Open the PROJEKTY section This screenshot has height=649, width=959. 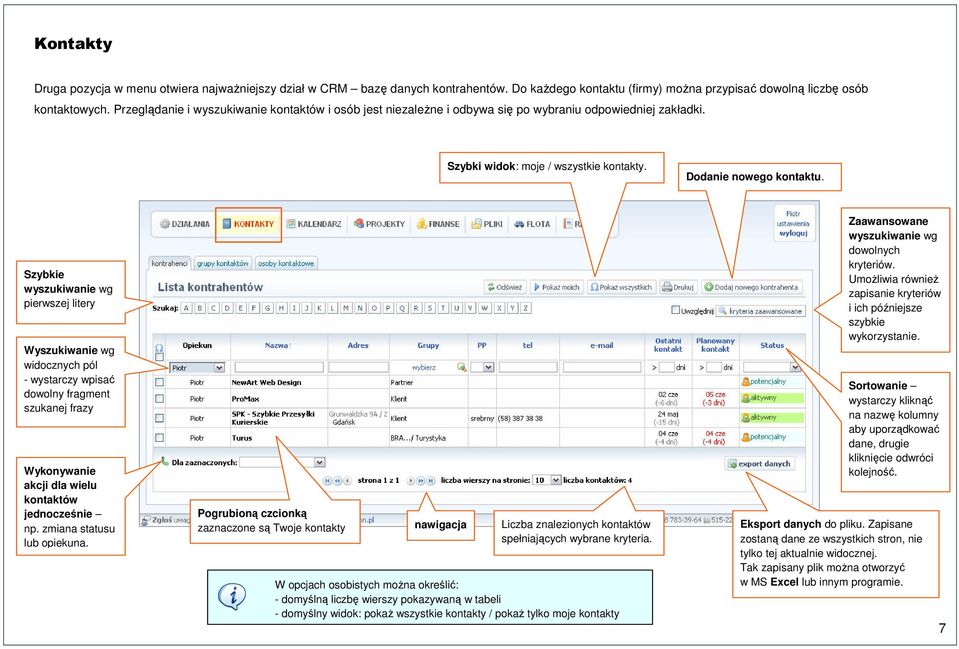(x=379, y=224)
